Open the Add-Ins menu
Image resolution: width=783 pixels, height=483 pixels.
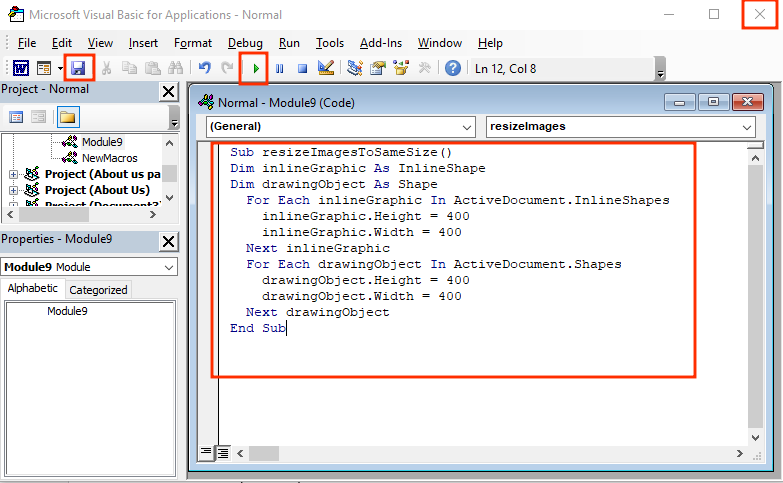381,43
